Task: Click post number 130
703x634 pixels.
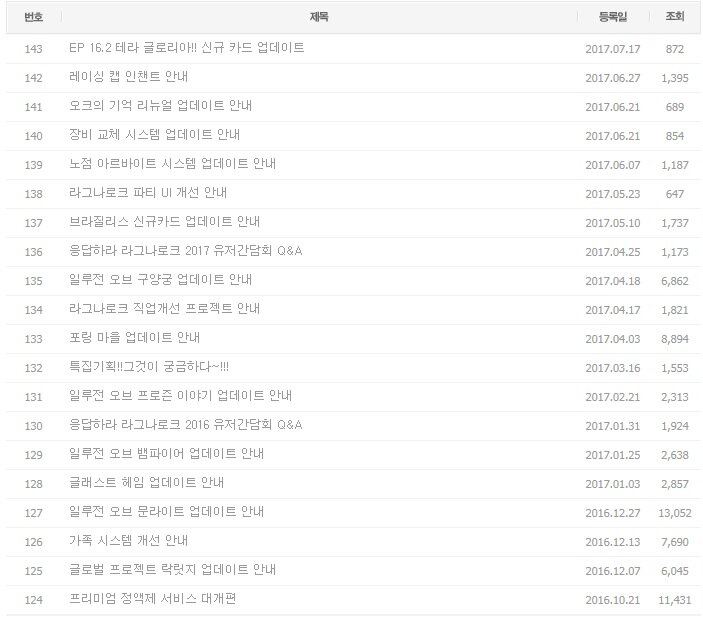Action: pos(34,426)
